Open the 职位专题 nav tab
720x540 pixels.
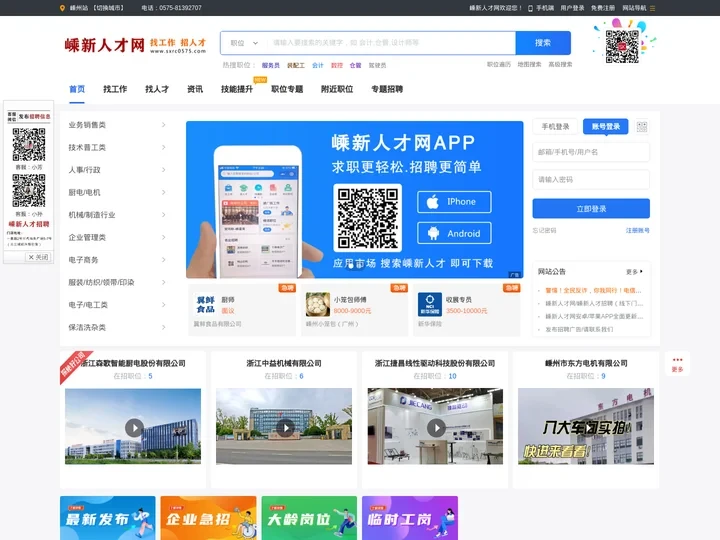coord(287,89)
